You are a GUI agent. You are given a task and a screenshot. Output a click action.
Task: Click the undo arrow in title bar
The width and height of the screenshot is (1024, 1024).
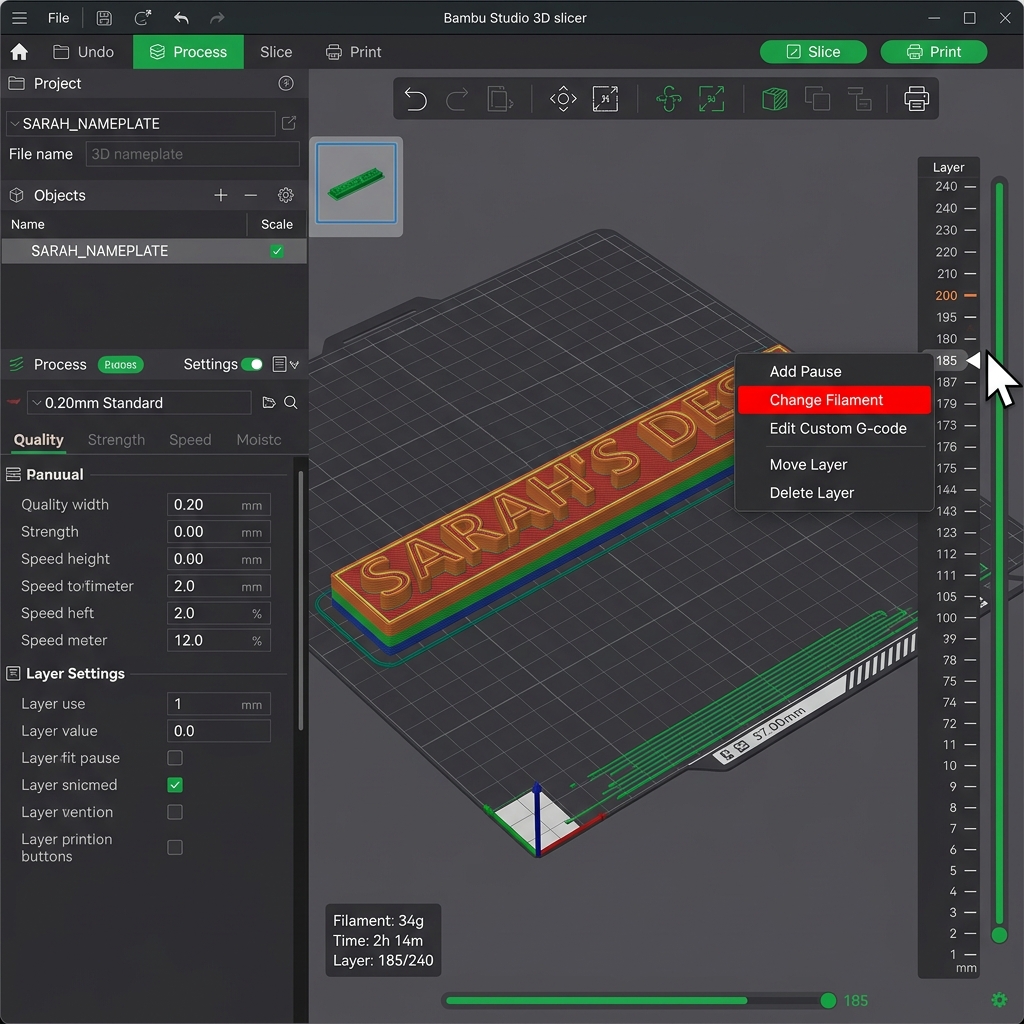pos(181,18)
